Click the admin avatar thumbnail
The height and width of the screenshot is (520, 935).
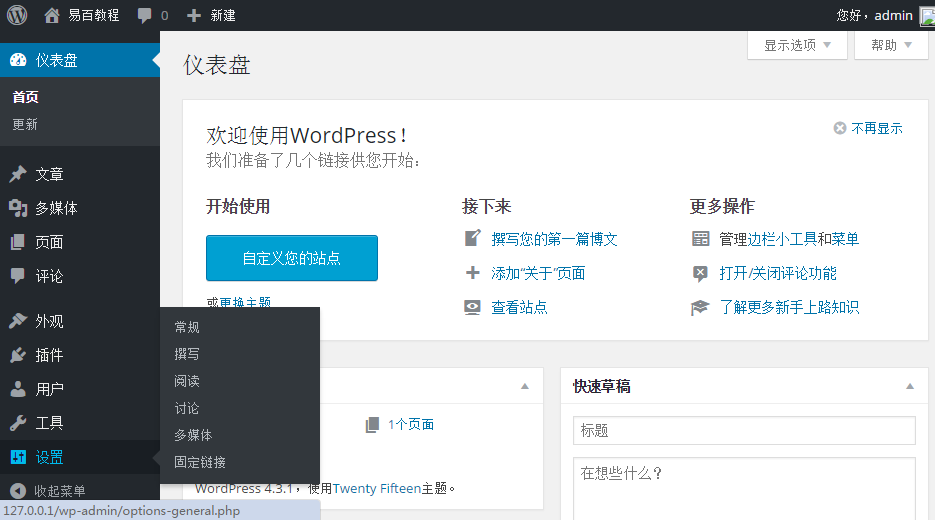point(928,16)
